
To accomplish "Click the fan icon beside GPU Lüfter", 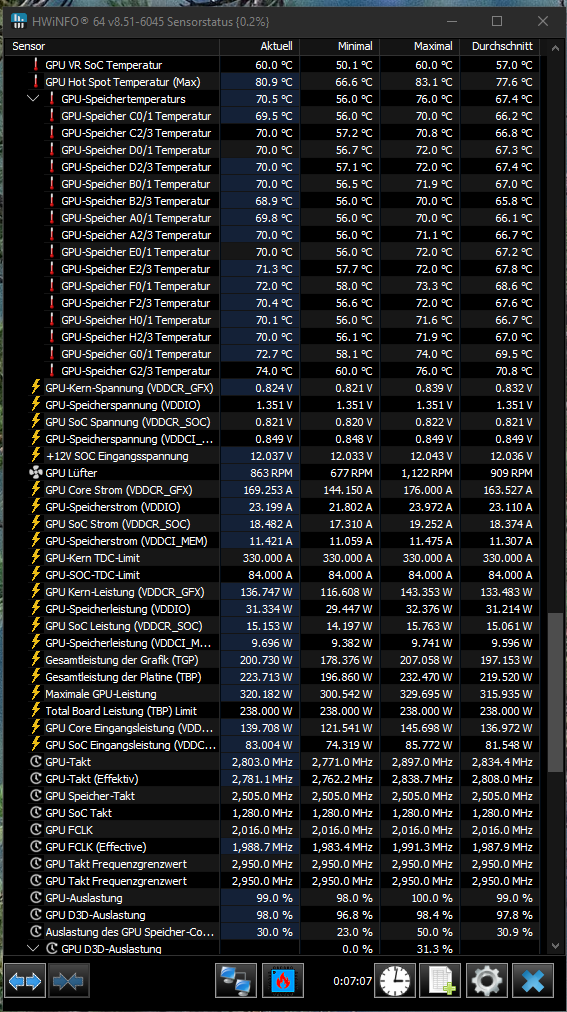I will click(36, 473).
